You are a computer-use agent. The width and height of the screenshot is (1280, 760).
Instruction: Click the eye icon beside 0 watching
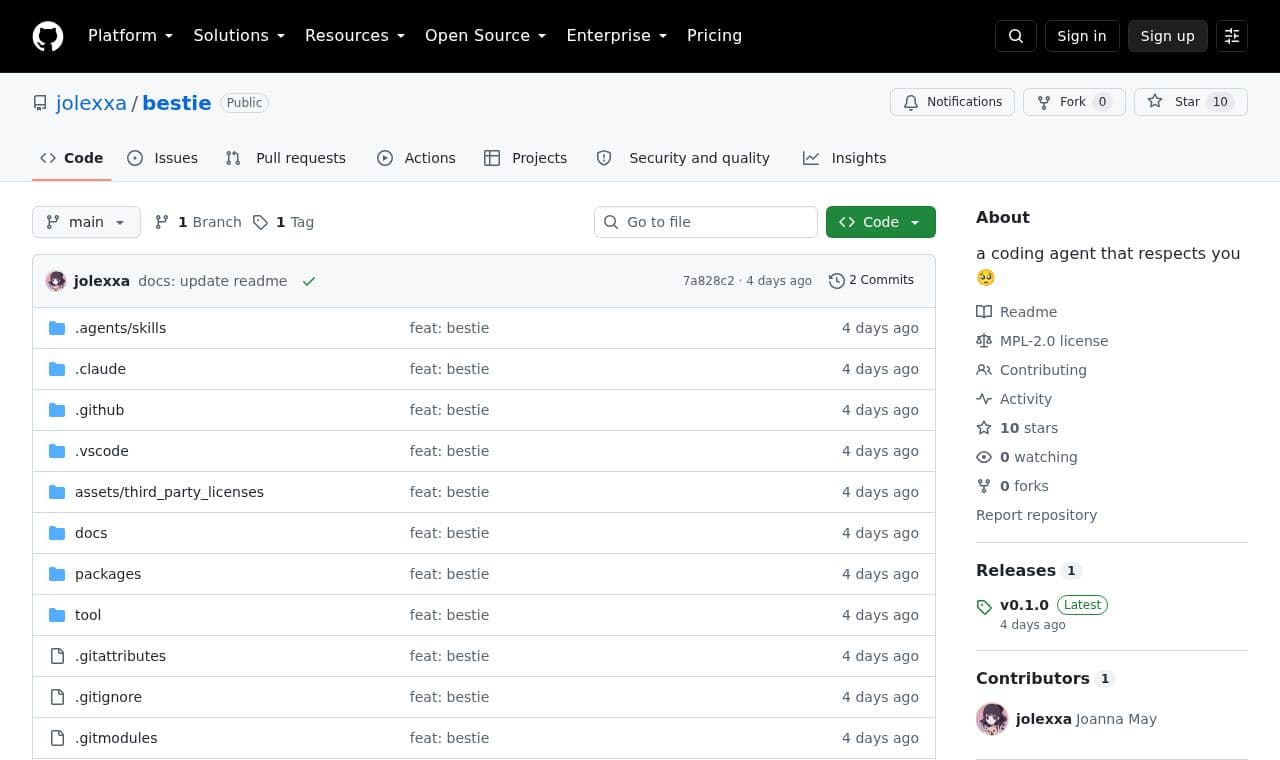tap(984, 457)
